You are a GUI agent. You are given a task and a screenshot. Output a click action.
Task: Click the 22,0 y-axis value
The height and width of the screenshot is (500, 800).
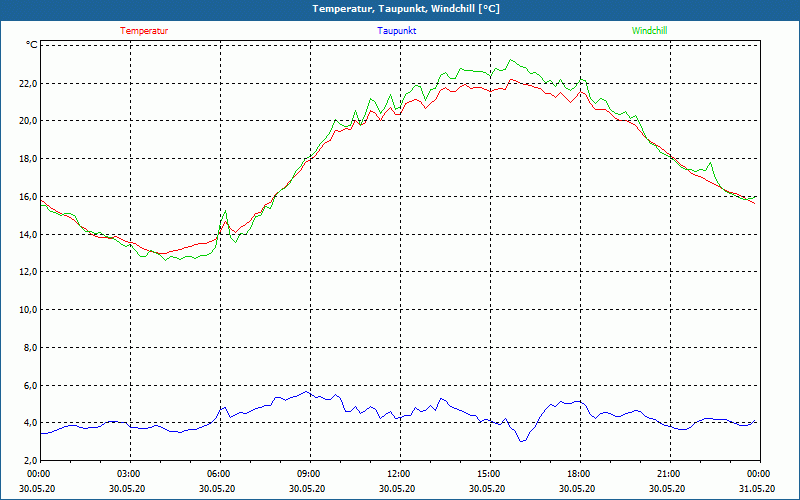(x=28, y=83)
